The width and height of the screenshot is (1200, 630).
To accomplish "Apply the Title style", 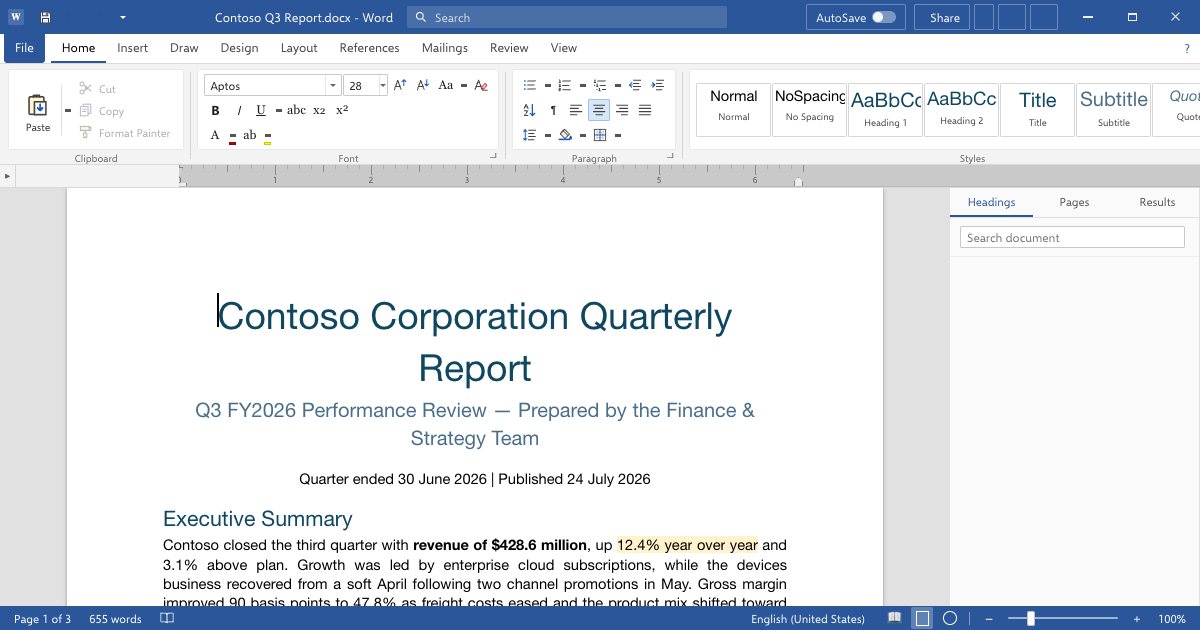I will coord(1038,110).
